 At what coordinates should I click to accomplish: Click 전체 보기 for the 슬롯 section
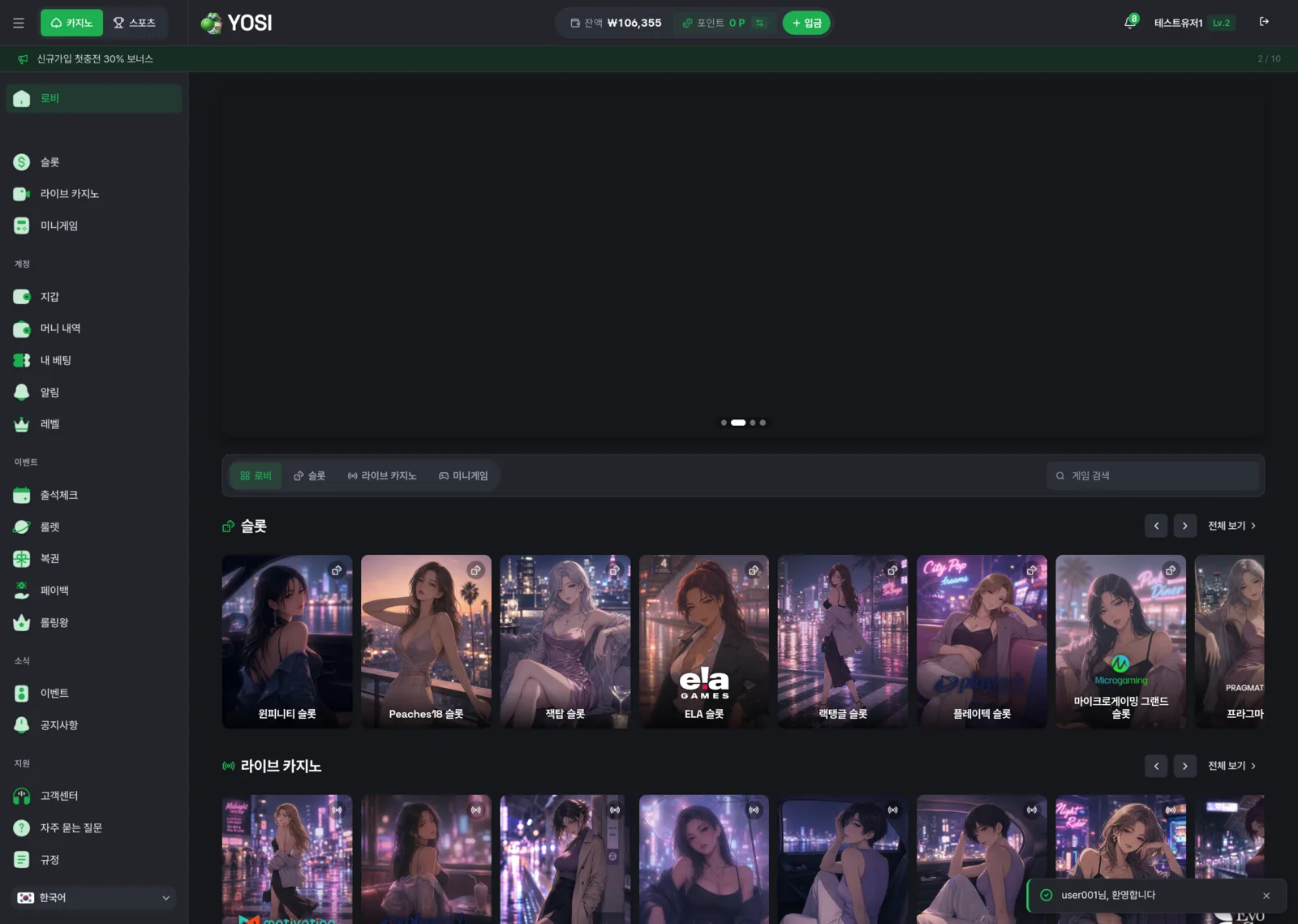(1231, 526)
